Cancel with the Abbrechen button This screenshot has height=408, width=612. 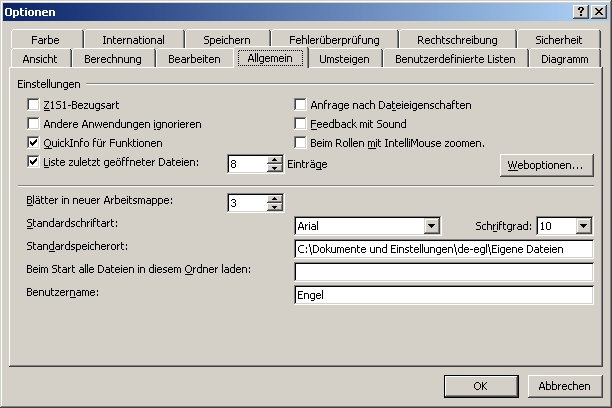(564, 386)
